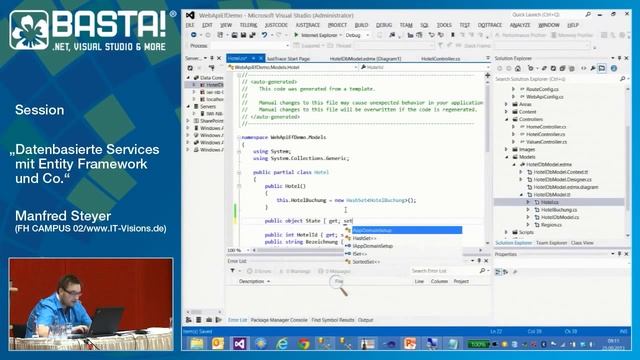Click the Solution Explorer search magnifier icon
The width and height of the screenshot is (640, 360).
622,79
